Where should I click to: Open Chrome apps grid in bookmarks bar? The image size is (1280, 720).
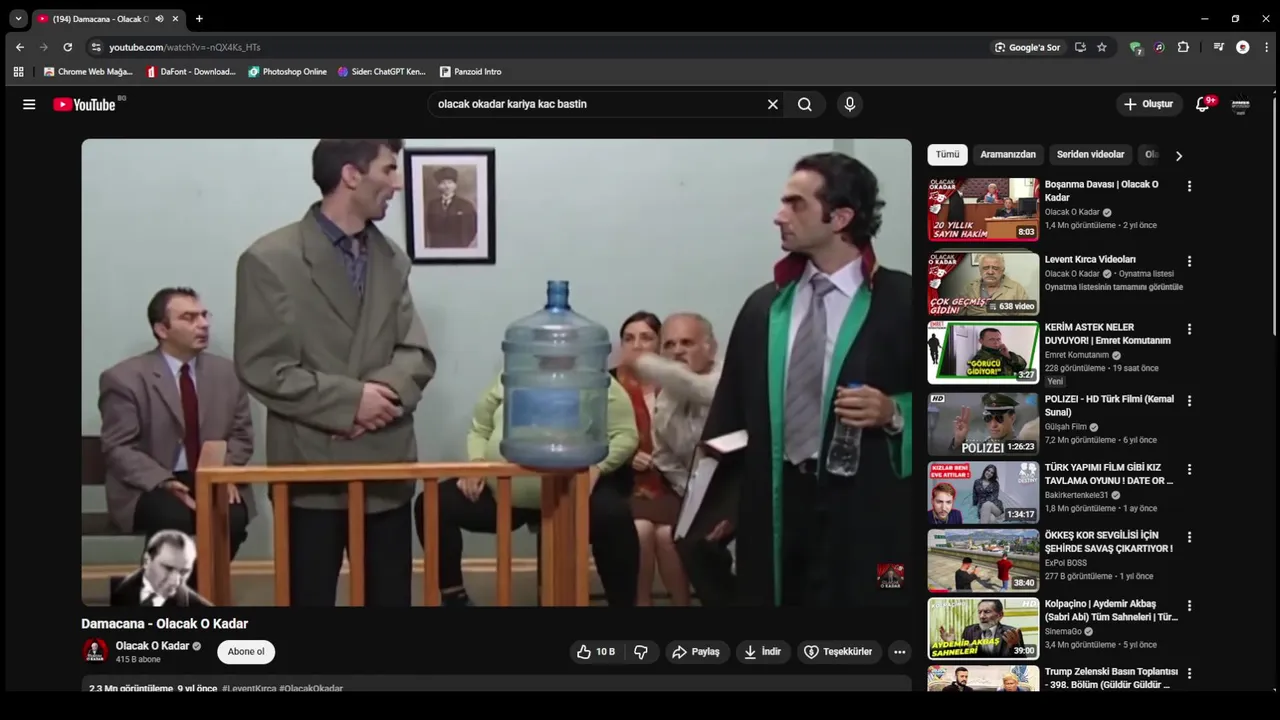point(18,72)
